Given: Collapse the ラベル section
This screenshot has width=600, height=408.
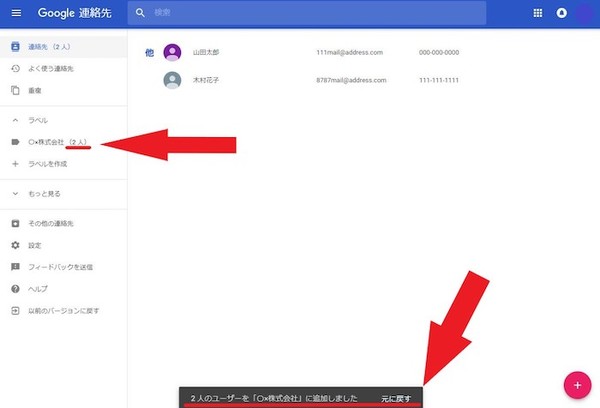Looking at the screenshot, I should (15, 120).
